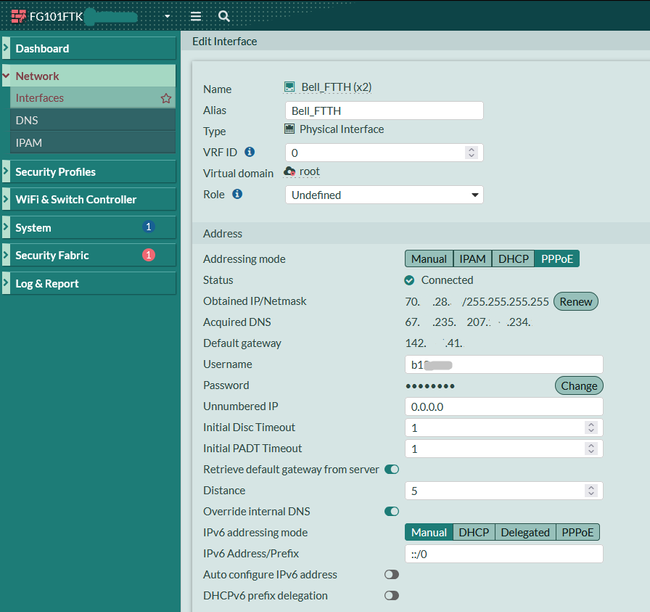
Task: Select DHCP addressing mode
Action: click(x=513, y=259)
